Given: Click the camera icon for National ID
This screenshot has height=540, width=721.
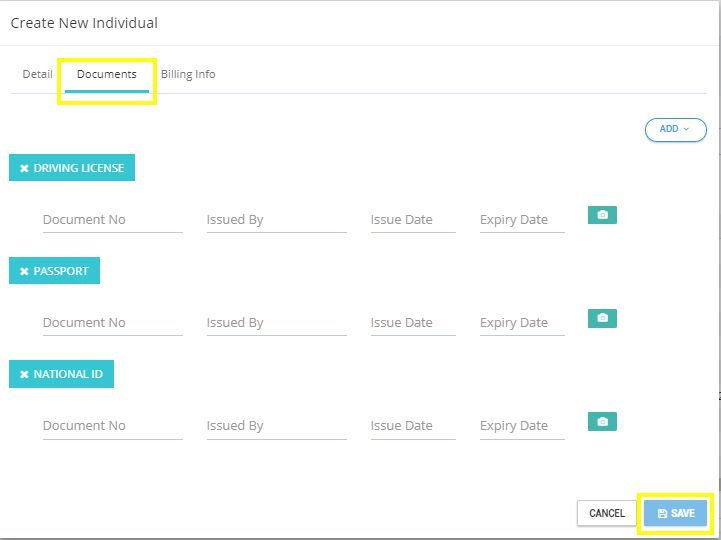Looking at the screenshot, I should [x=602, y=421].
